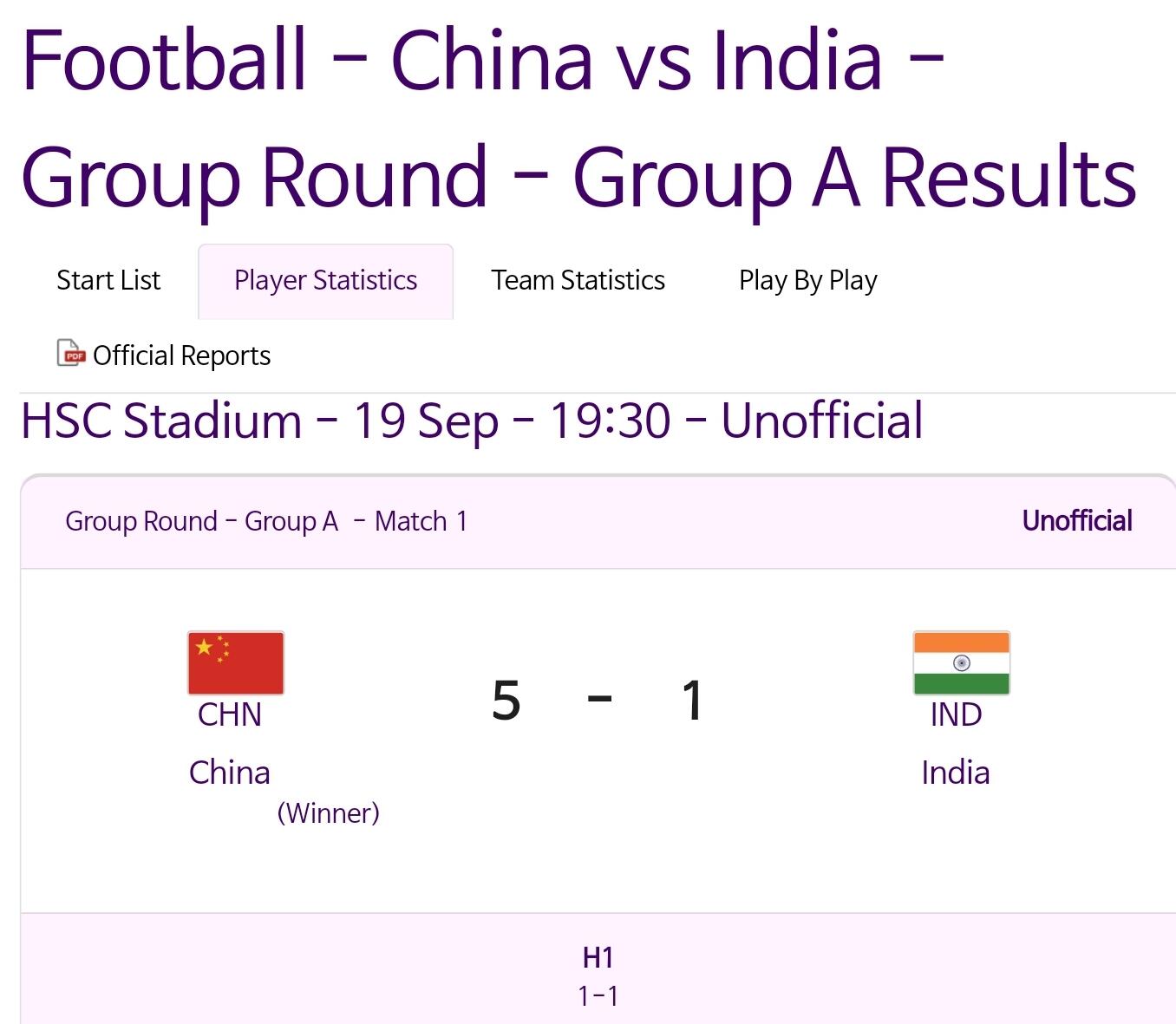Click the Unofficial status label
The height and width of the screenshot is (1024, 1176).
pyautogui.click(x=1077, y=521)
